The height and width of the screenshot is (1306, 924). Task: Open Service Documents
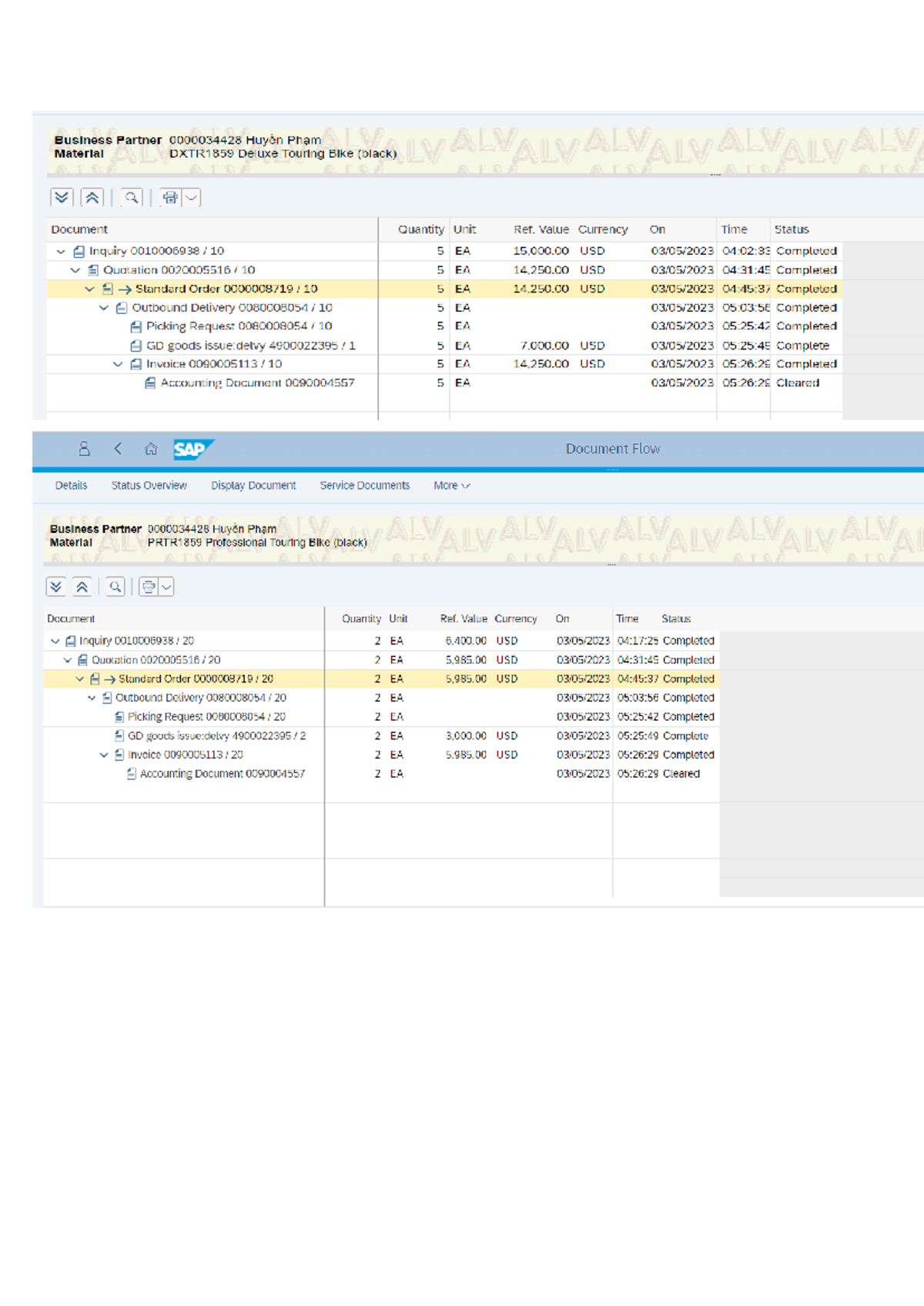[365, 486]
